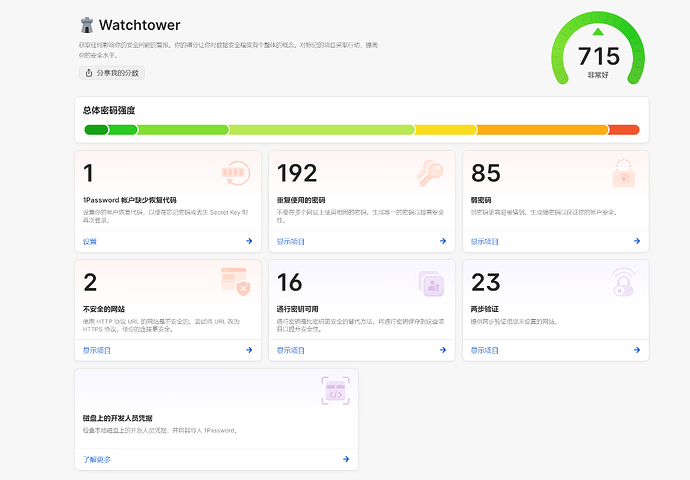Click the arrow on the 16 passkeys card
The width and height of the screenshot is (690, 480).
coord(443,350)
